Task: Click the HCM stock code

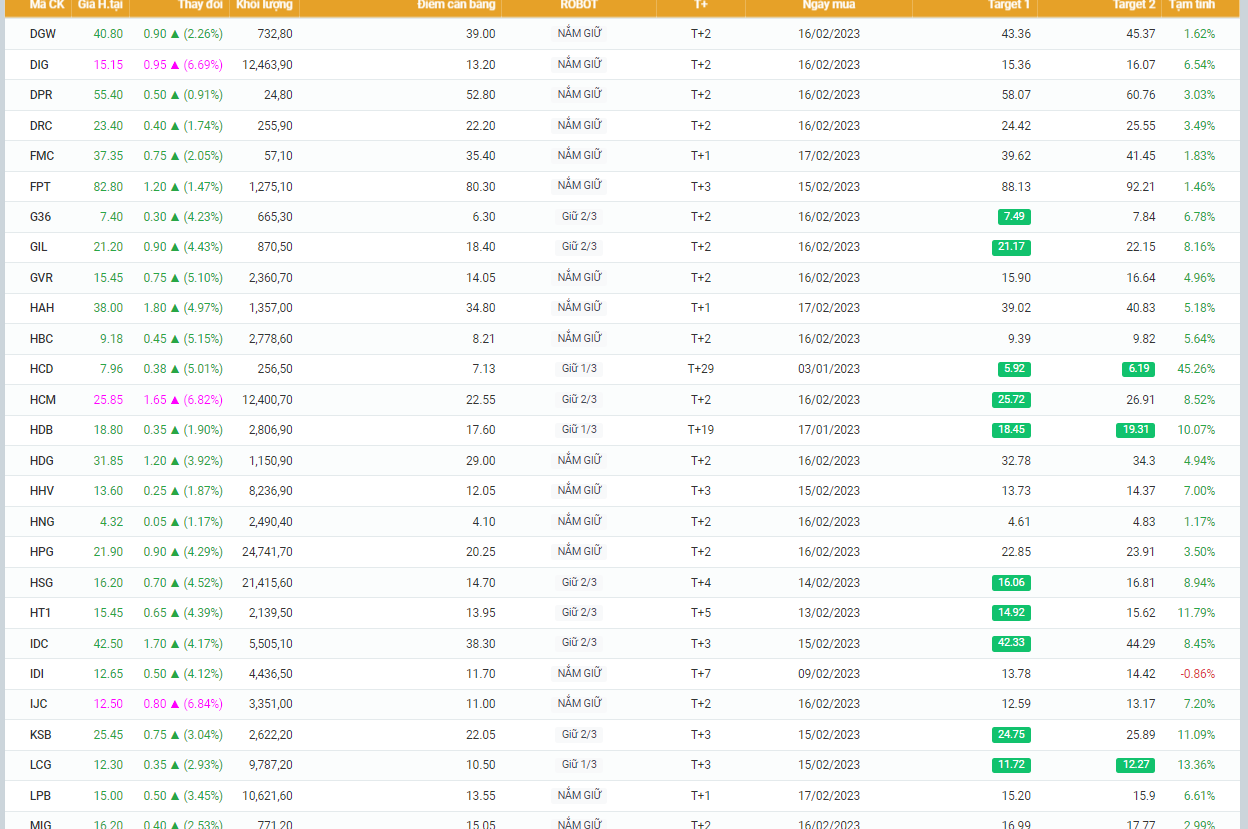Action: tap(43, 400)
